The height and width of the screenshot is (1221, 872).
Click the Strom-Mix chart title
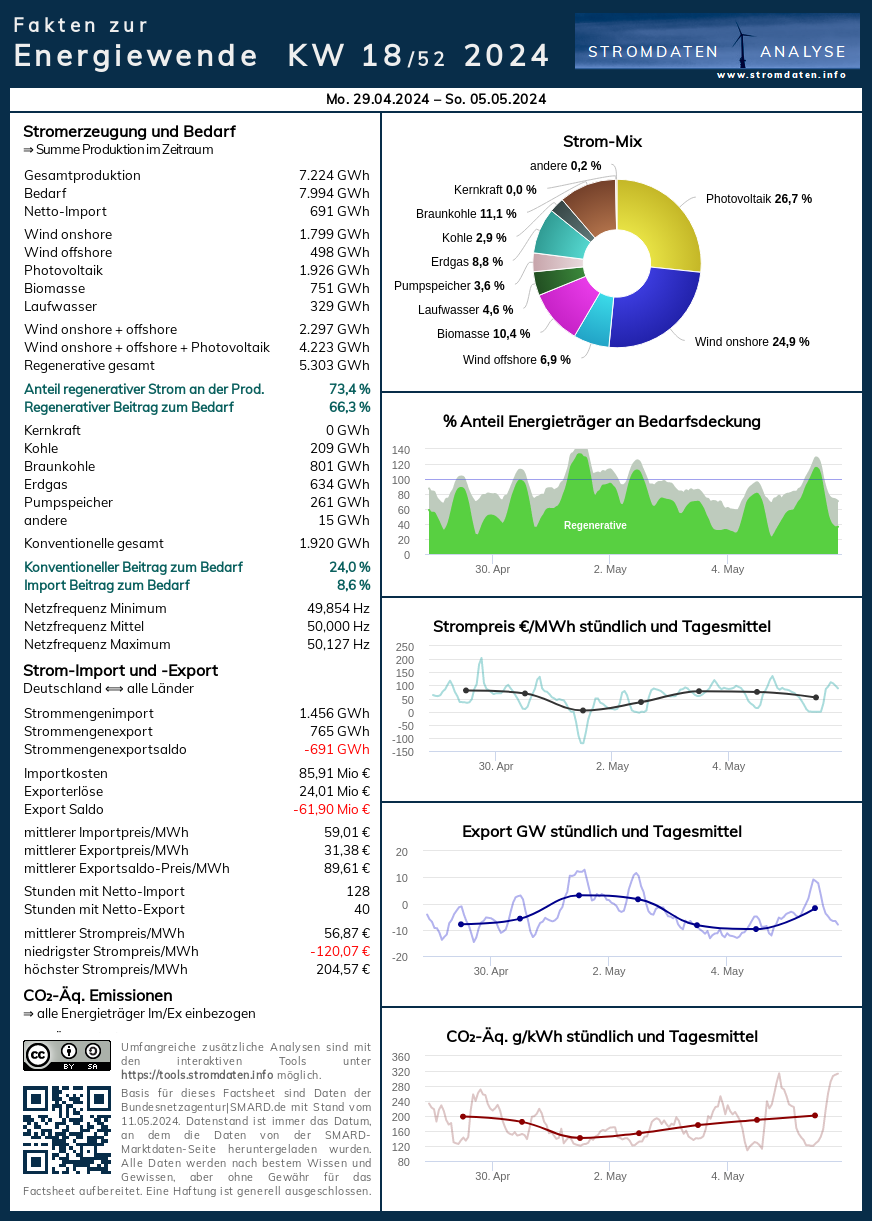click(x=602, y=141)
